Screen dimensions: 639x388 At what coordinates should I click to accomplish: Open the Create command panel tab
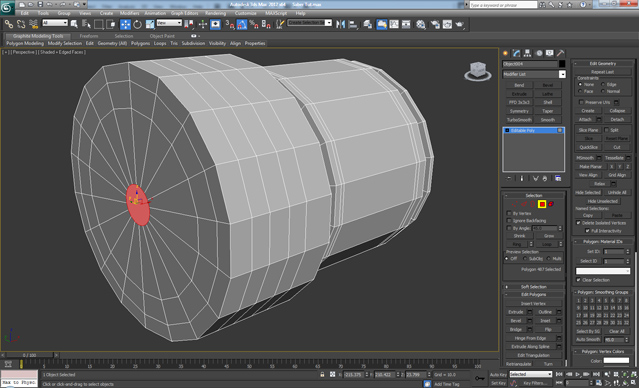click(506, 53)
